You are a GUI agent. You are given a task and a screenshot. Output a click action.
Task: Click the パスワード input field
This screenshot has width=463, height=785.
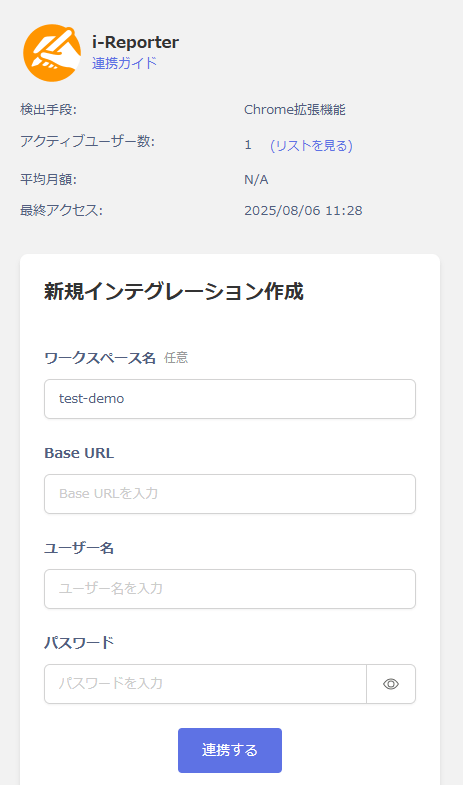[x=205, y=684]
